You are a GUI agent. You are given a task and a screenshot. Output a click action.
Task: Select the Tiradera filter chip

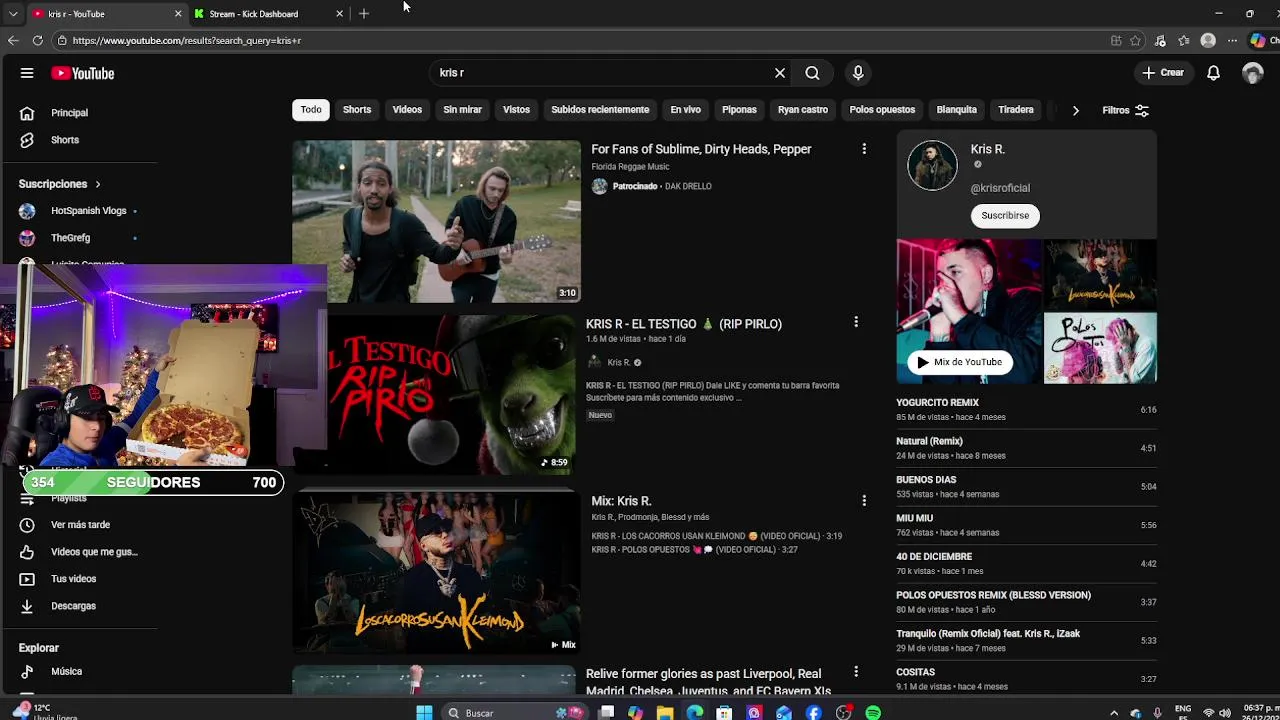point(1015,110)
